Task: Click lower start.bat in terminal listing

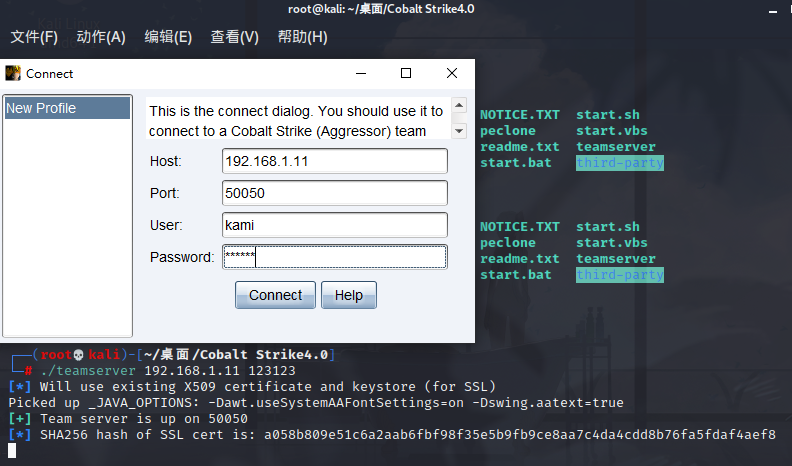Action: tap(516, 275)
